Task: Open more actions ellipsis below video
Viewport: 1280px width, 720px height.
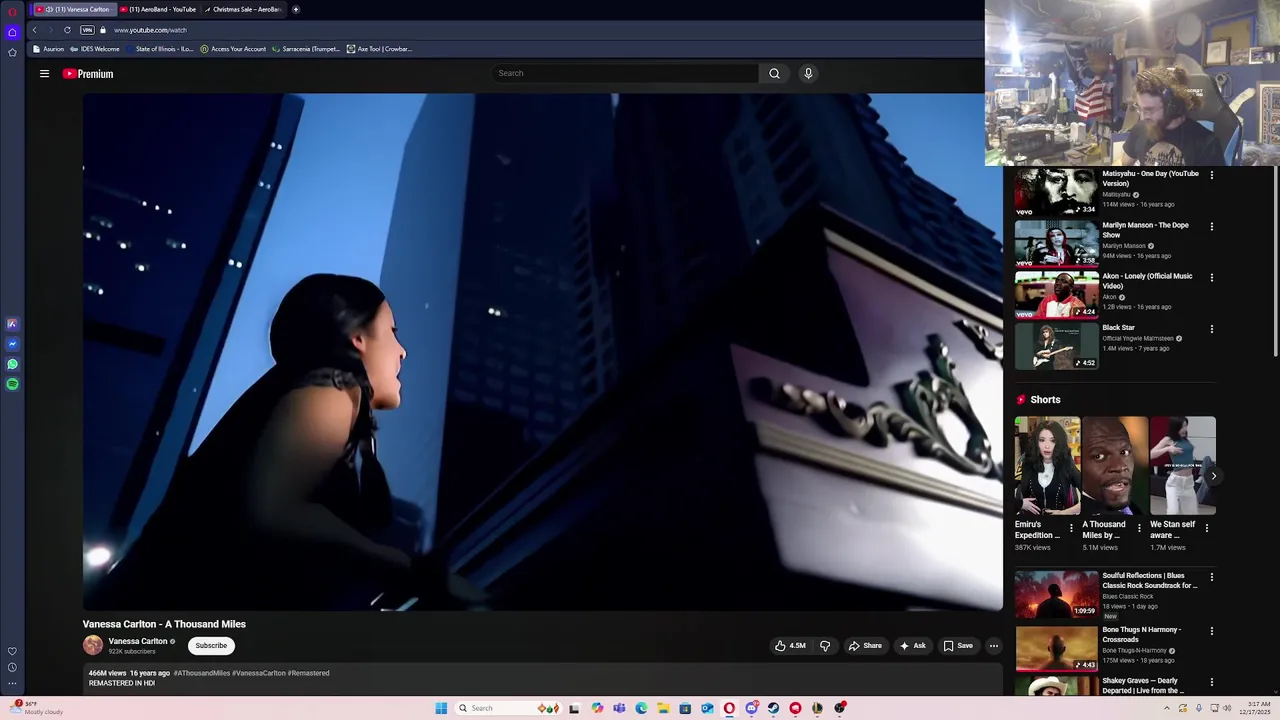Action: (994, 646)
